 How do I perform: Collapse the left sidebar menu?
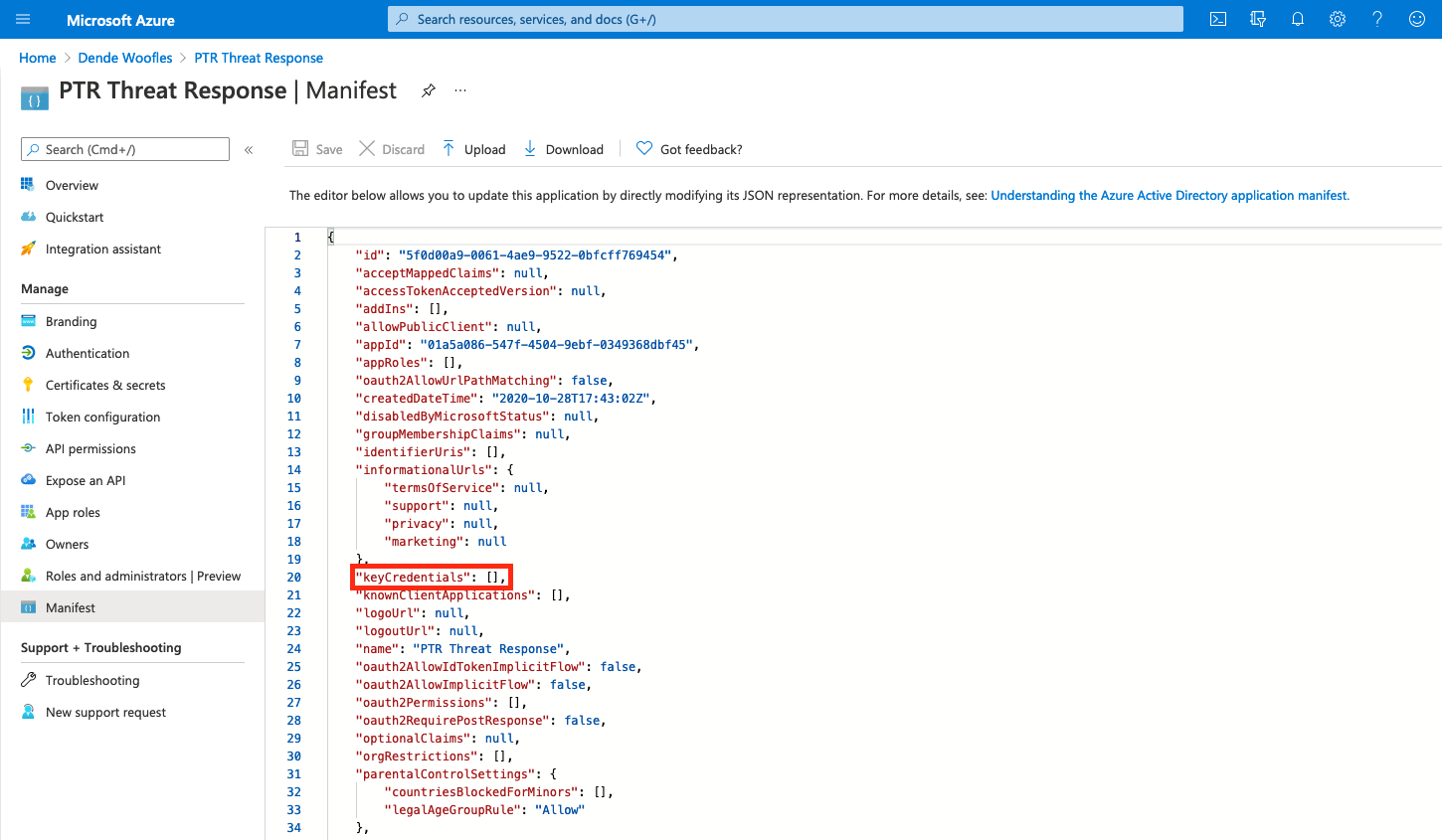click(x=249, y=150)
